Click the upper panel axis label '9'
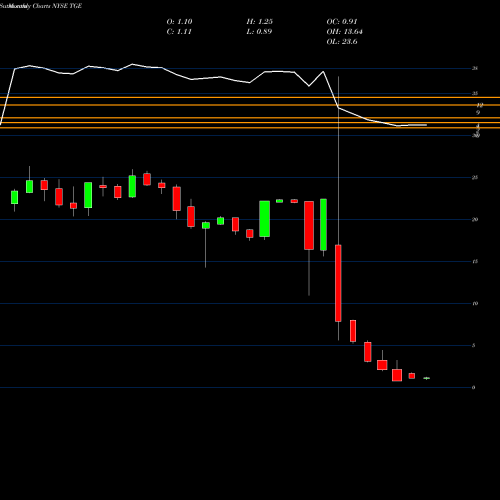Image resolution: width=500 pixels, height=500 pixels. (x=478, y=113)
